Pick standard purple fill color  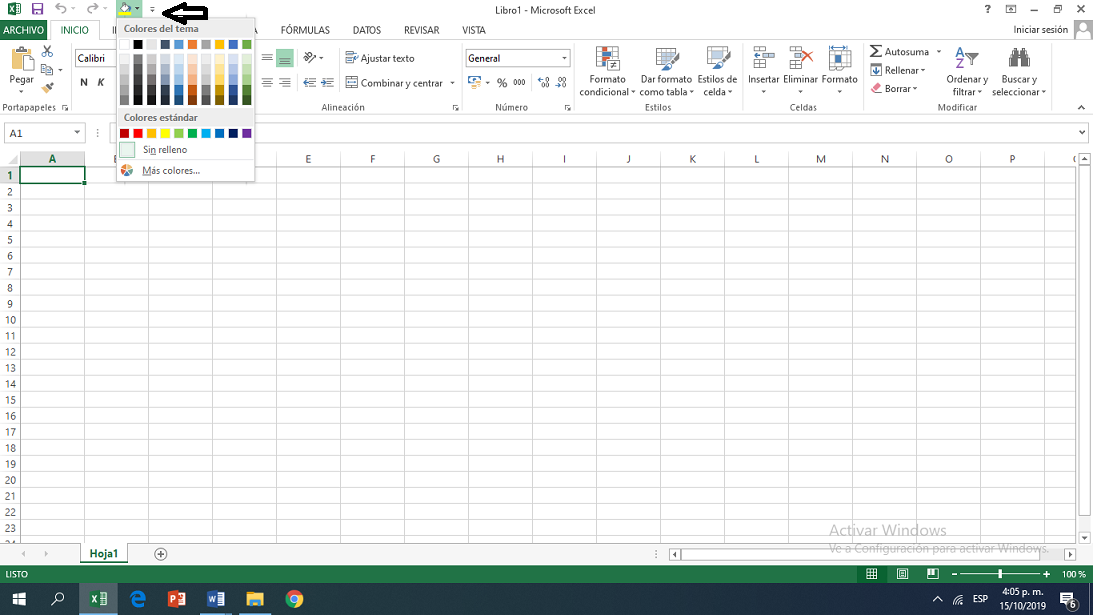(247, 133)
